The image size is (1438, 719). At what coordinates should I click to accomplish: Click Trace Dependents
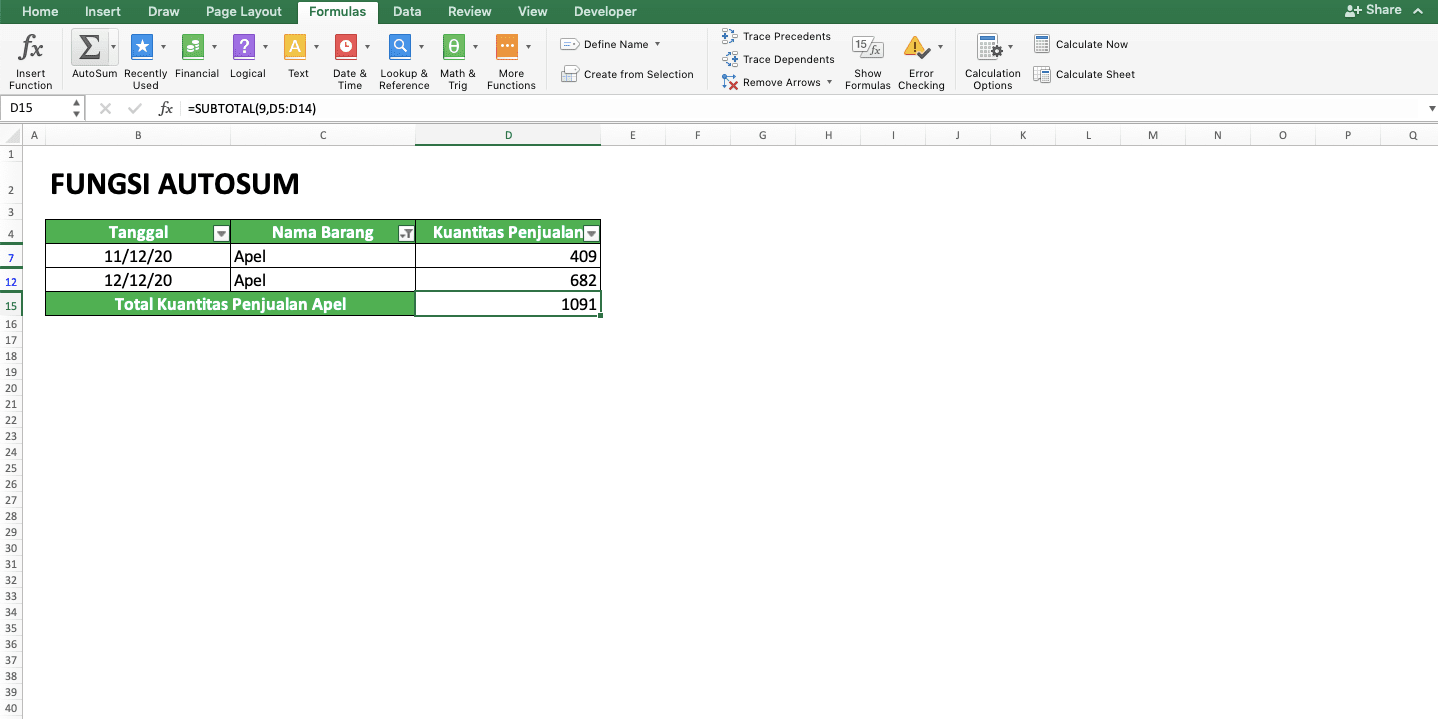point(778,59)
